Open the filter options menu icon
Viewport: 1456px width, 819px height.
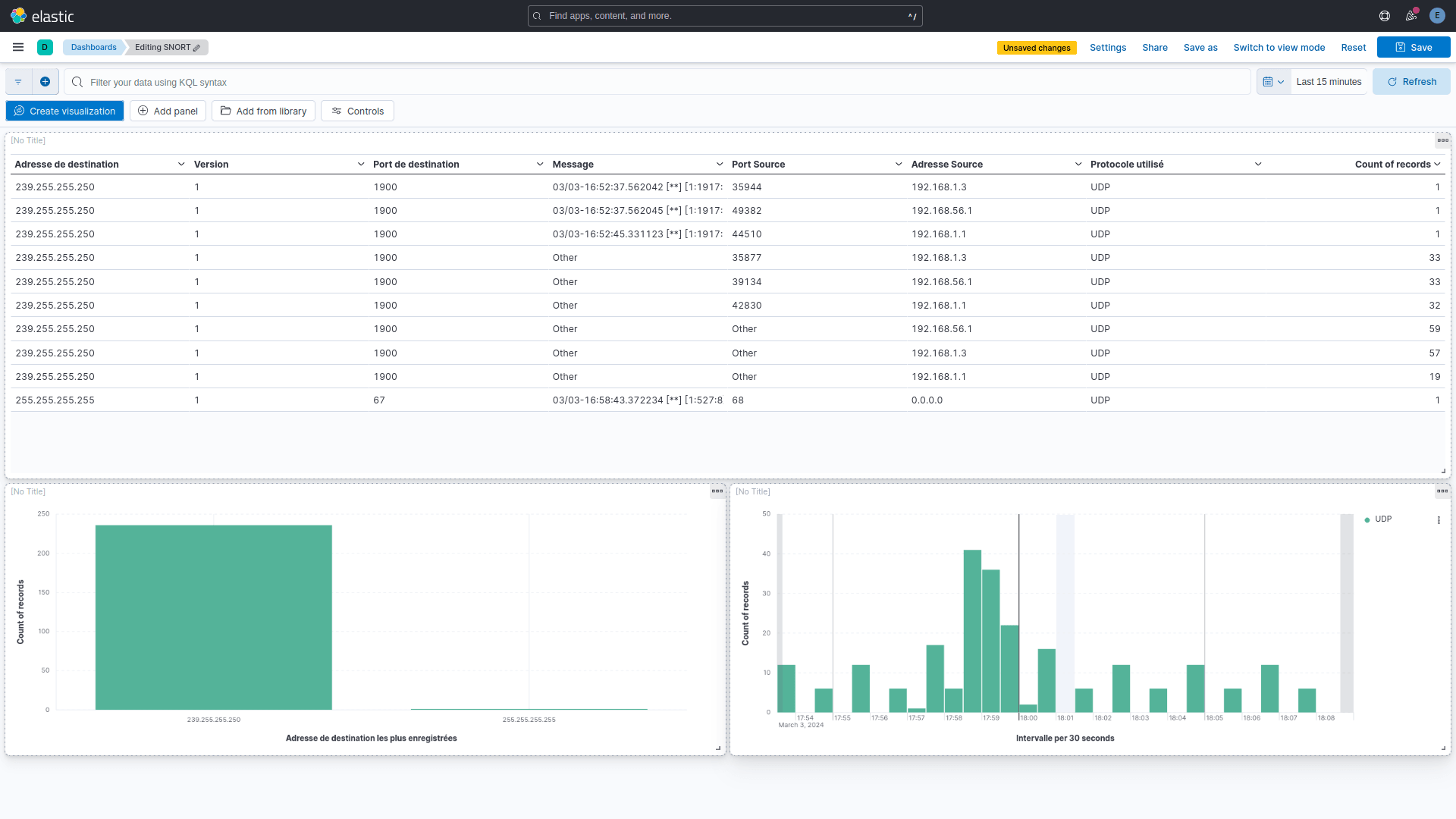tap(18, 82)
